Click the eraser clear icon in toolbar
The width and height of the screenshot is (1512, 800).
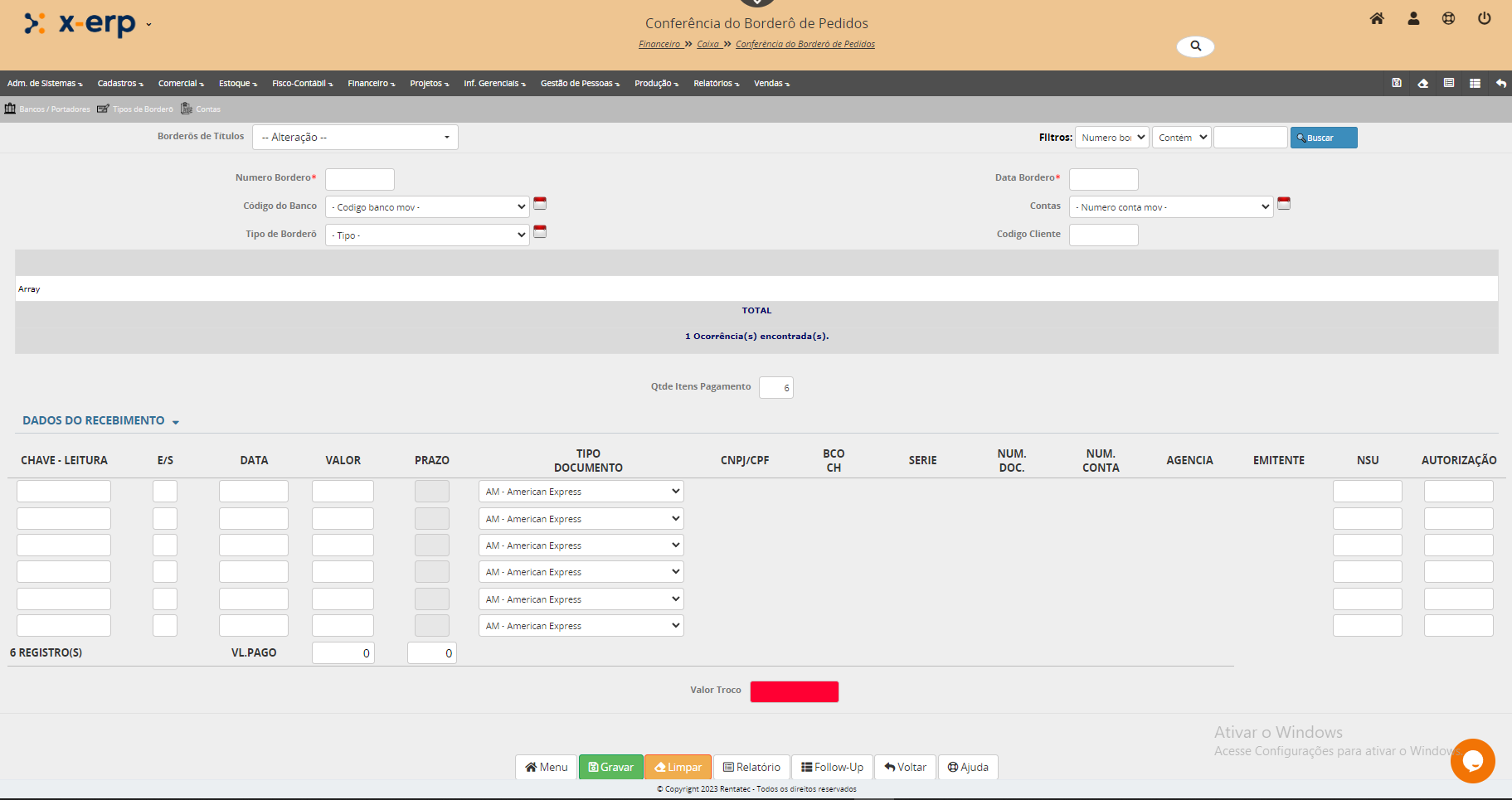(x=1422, y=83)
